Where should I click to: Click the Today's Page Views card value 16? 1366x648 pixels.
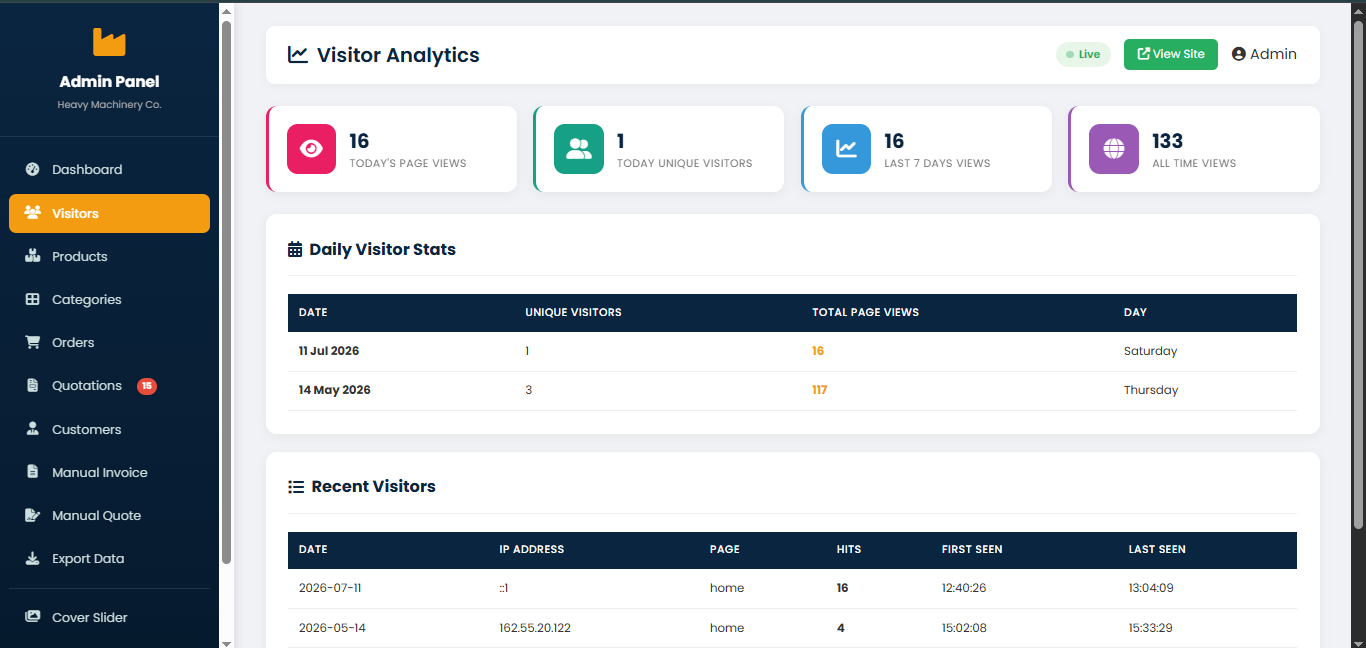tap(359, 141)
